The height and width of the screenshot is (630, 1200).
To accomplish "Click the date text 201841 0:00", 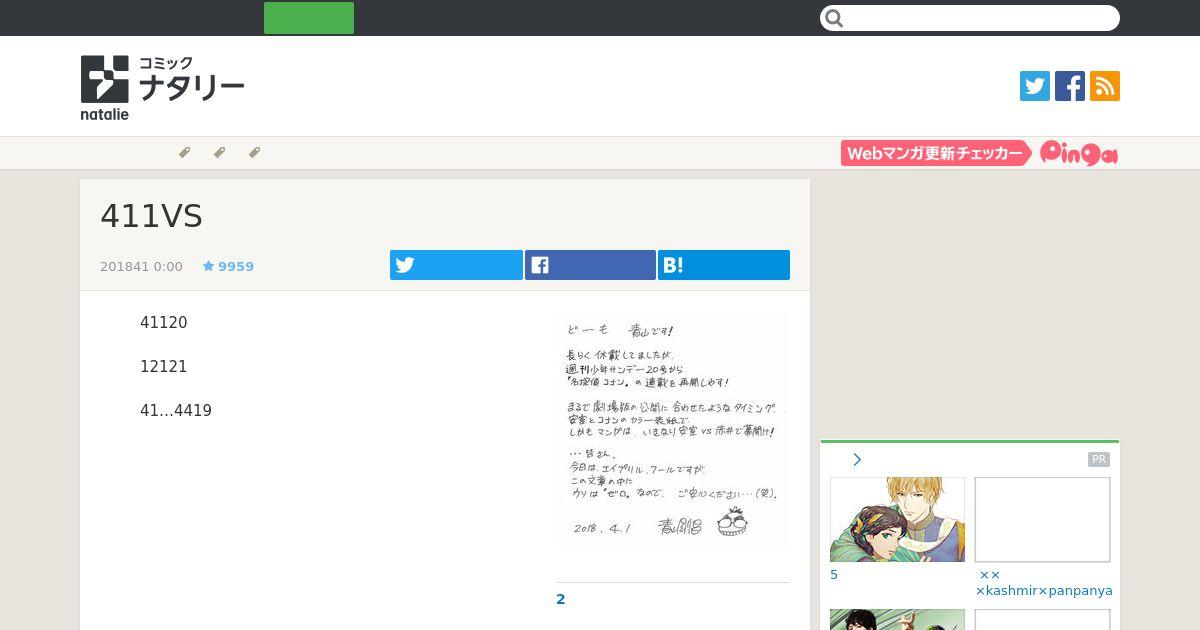I will tap(141, 267).
